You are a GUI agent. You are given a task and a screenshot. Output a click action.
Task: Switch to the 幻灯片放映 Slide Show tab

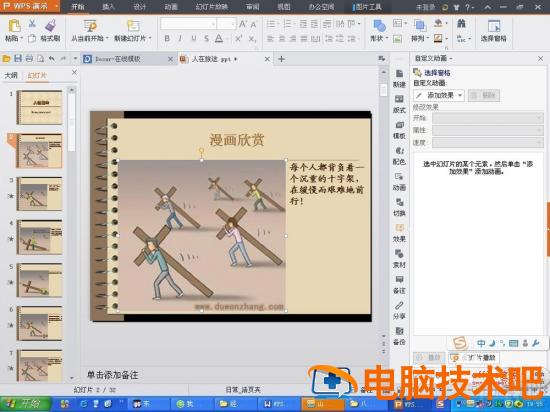(212, 7)
